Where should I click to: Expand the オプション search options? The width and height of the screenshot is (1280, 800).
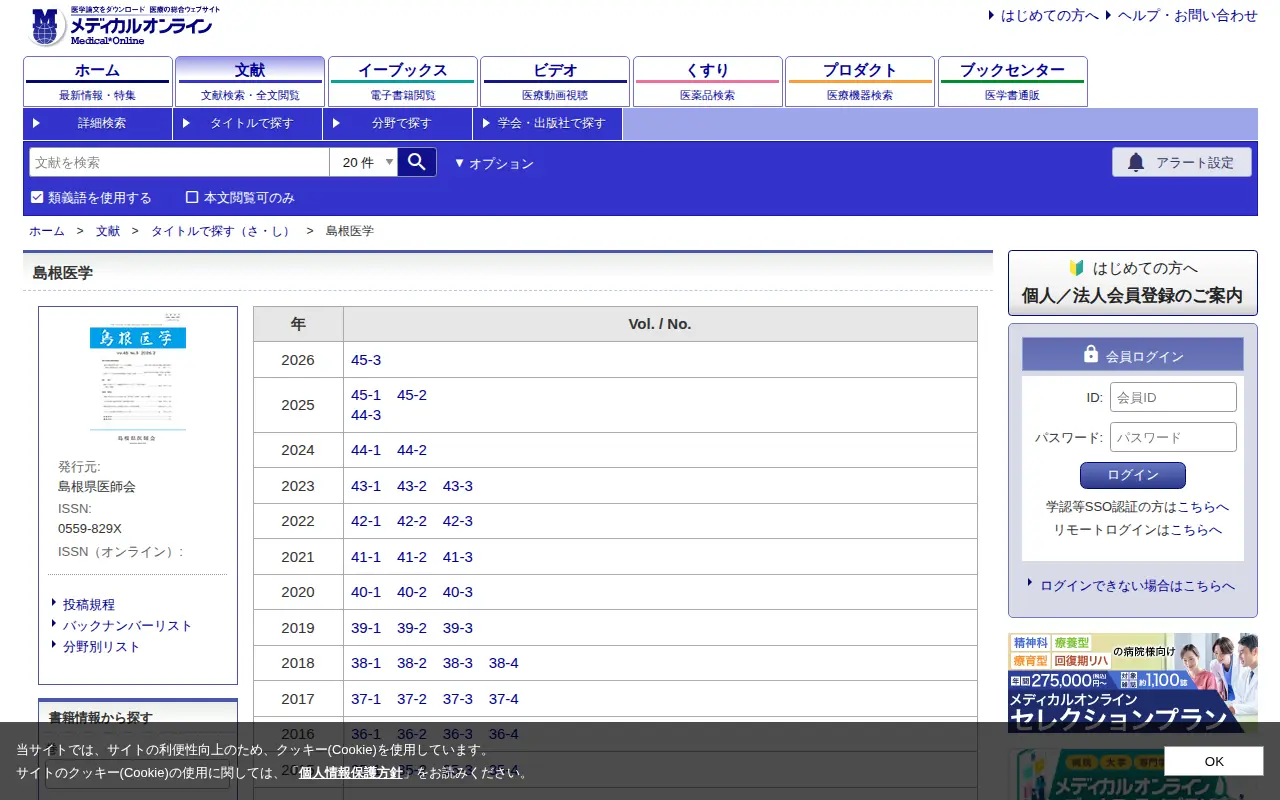(x=494, y=163)
